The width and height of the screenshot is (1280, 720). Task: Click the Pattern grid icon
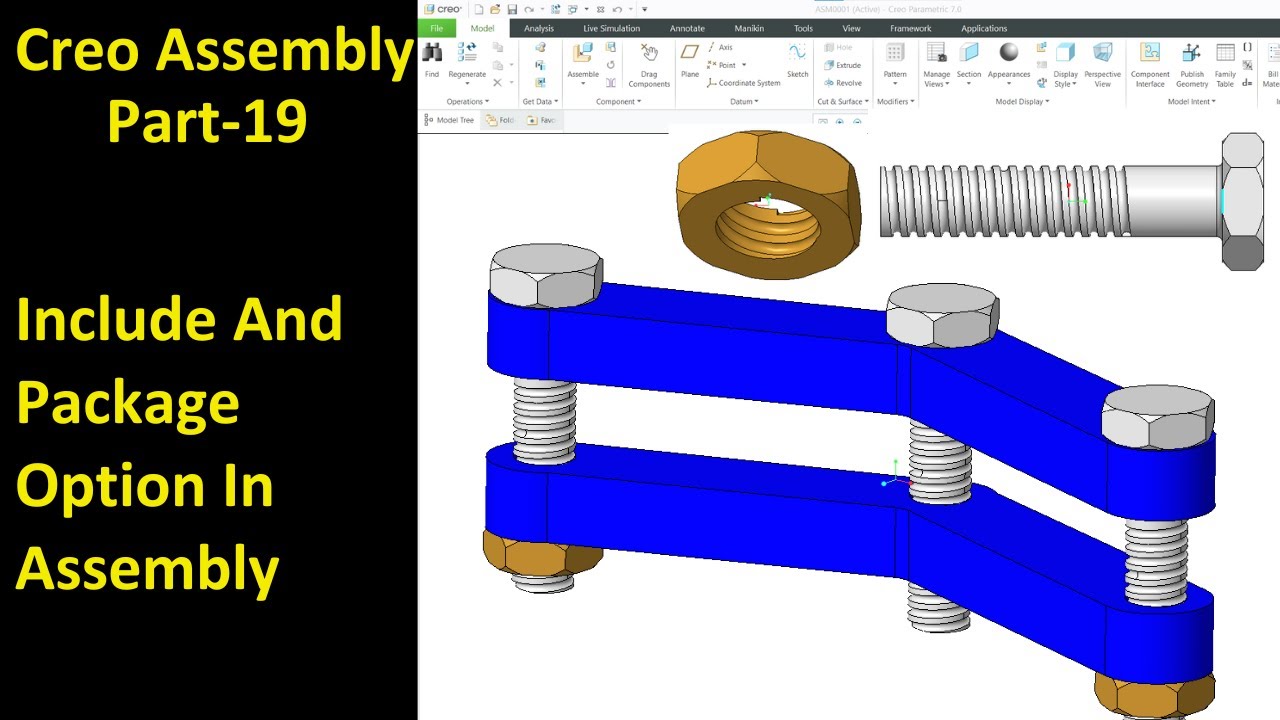(895, 54)
